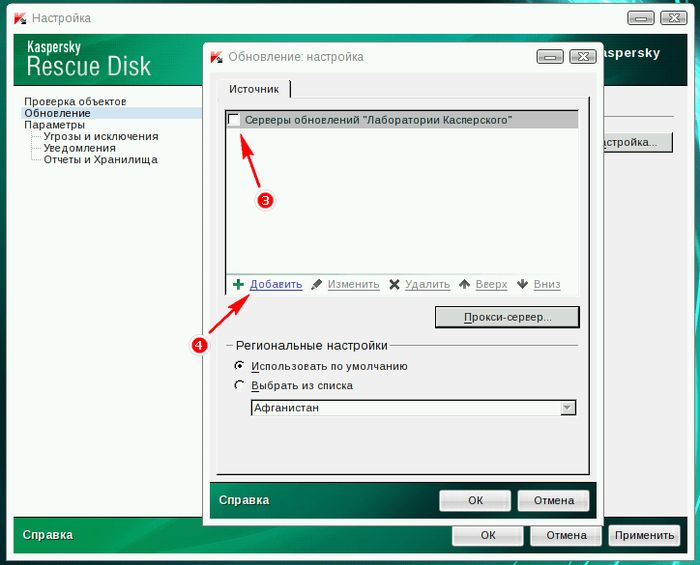Click Kaspersky logo icon in update dialog title
700x565 pixels.
click(x=217, y=57)
